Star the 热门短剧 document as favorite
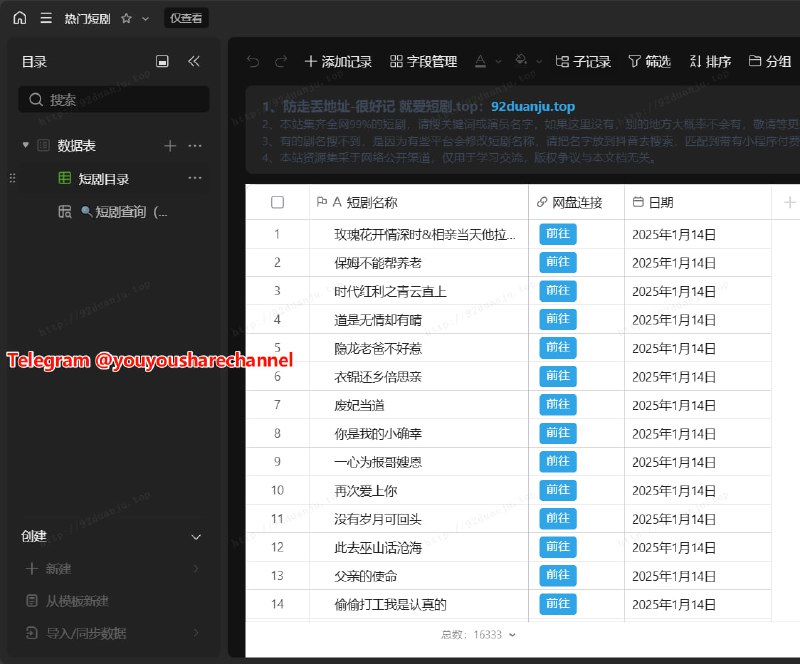 pyautogui.click(x=125, y=16)
